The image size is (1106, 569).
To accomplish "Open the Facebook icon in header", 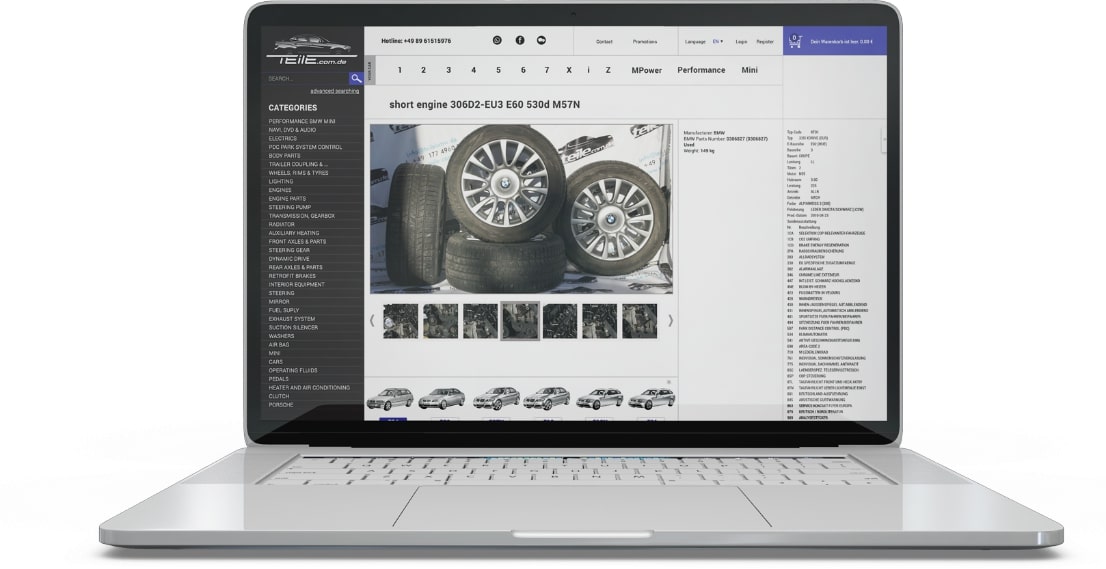I will 520,41.
